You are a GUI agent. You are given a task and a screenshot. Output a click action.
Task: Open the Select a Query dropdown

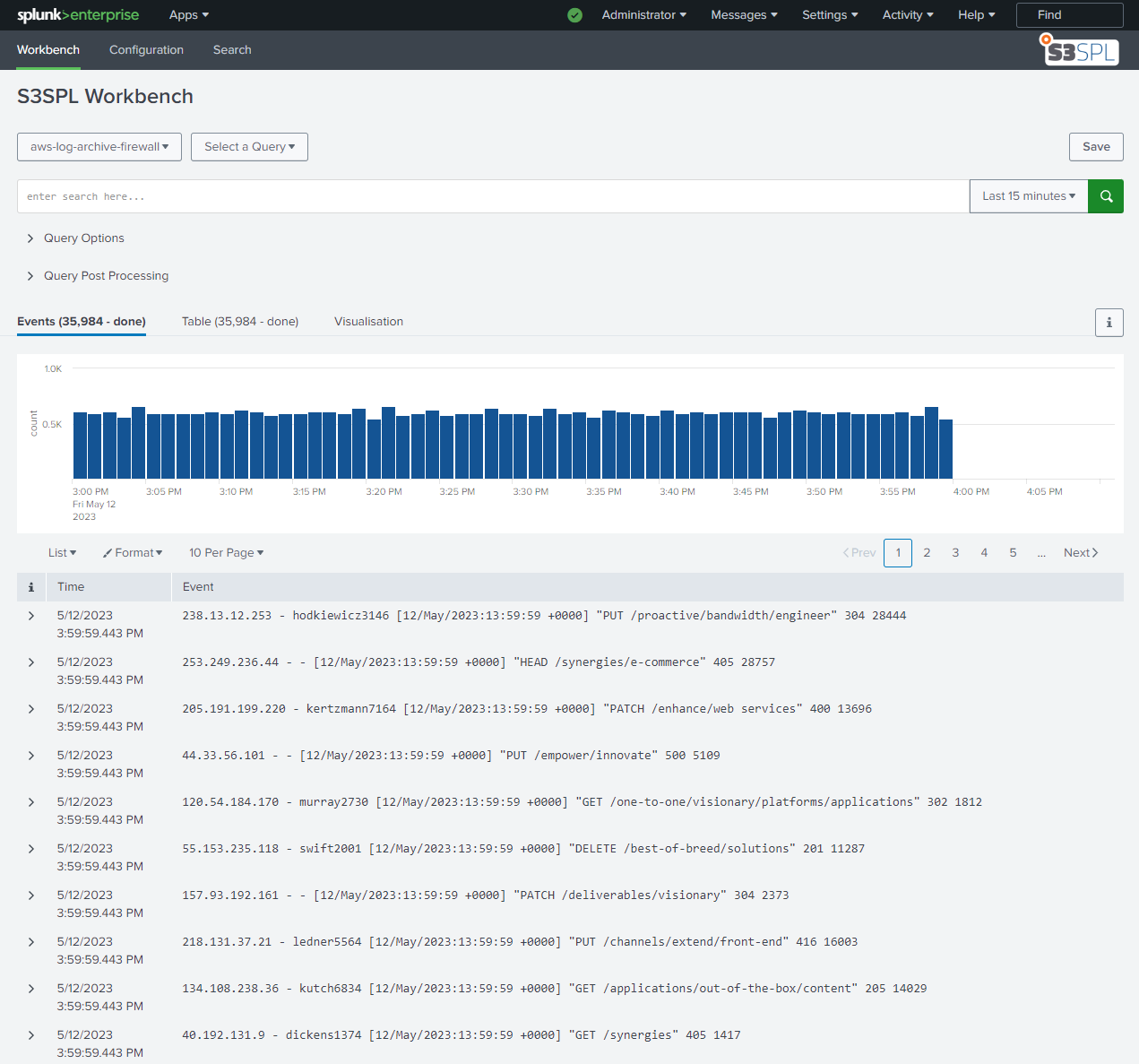(249, 146)
